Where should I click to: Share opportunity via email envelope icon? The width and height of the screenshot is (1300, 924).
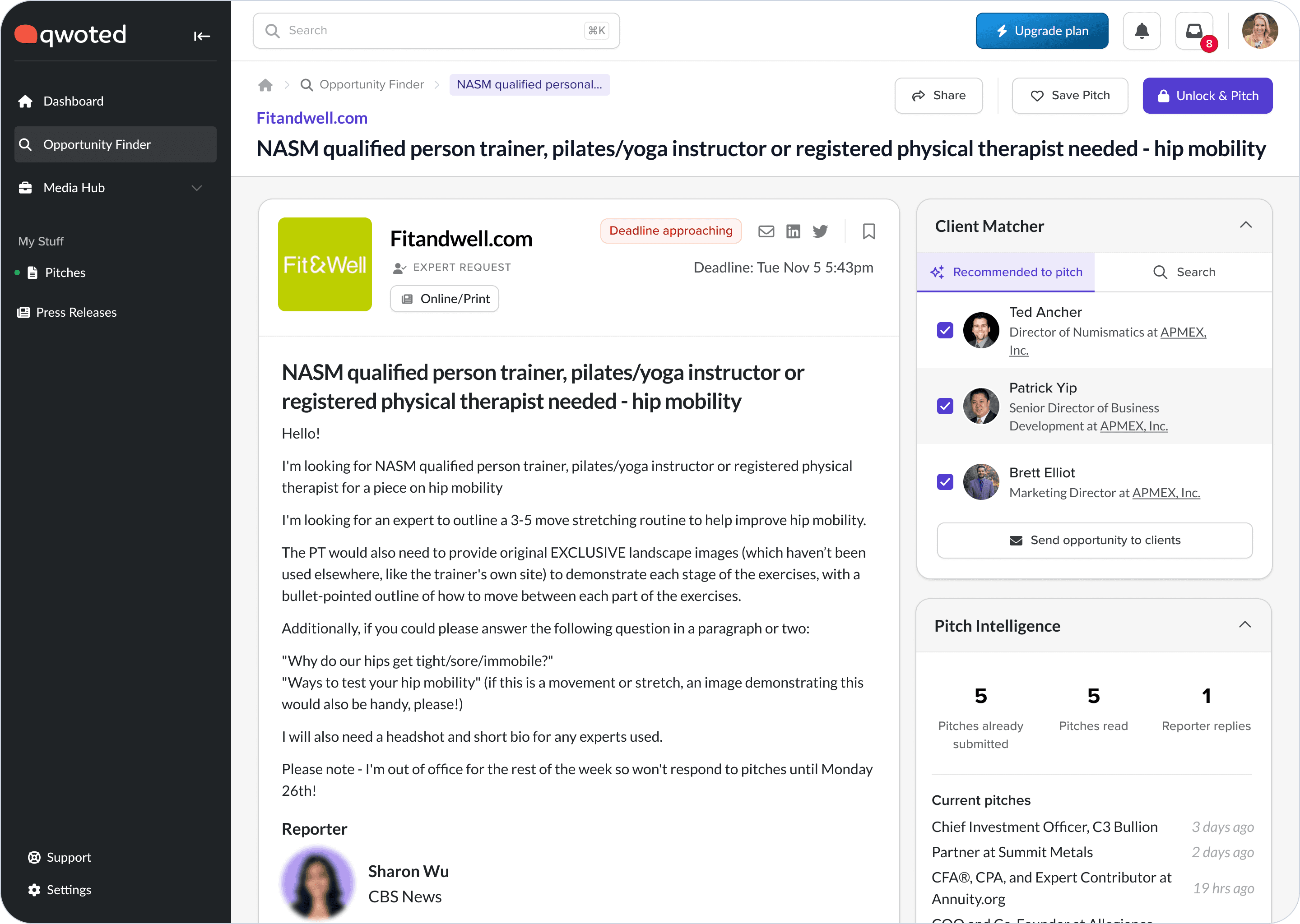[766, 231]
